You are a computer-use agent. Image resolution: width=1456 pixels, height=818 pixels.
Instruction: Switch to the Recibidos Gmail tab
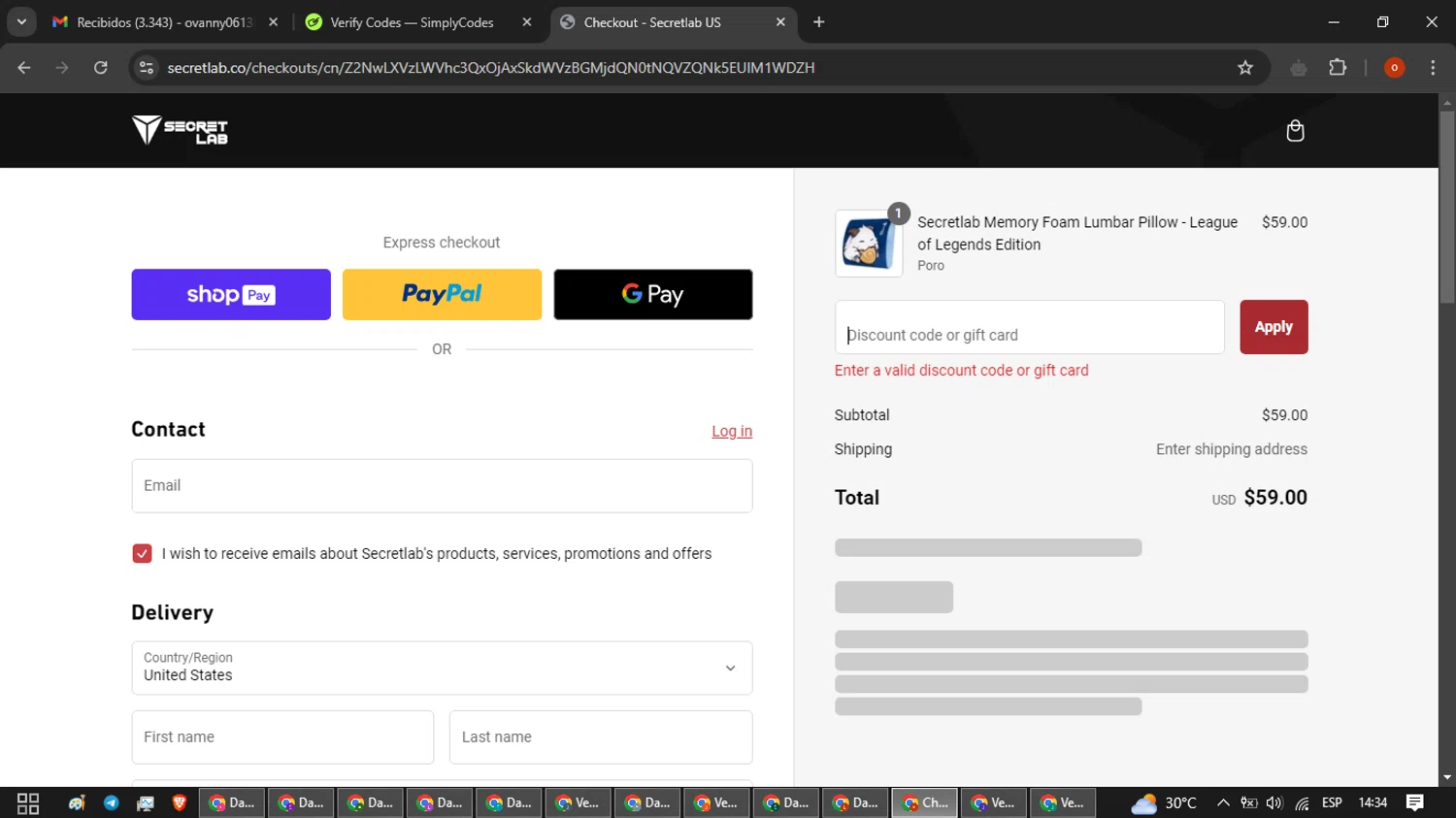click(165, 22)
